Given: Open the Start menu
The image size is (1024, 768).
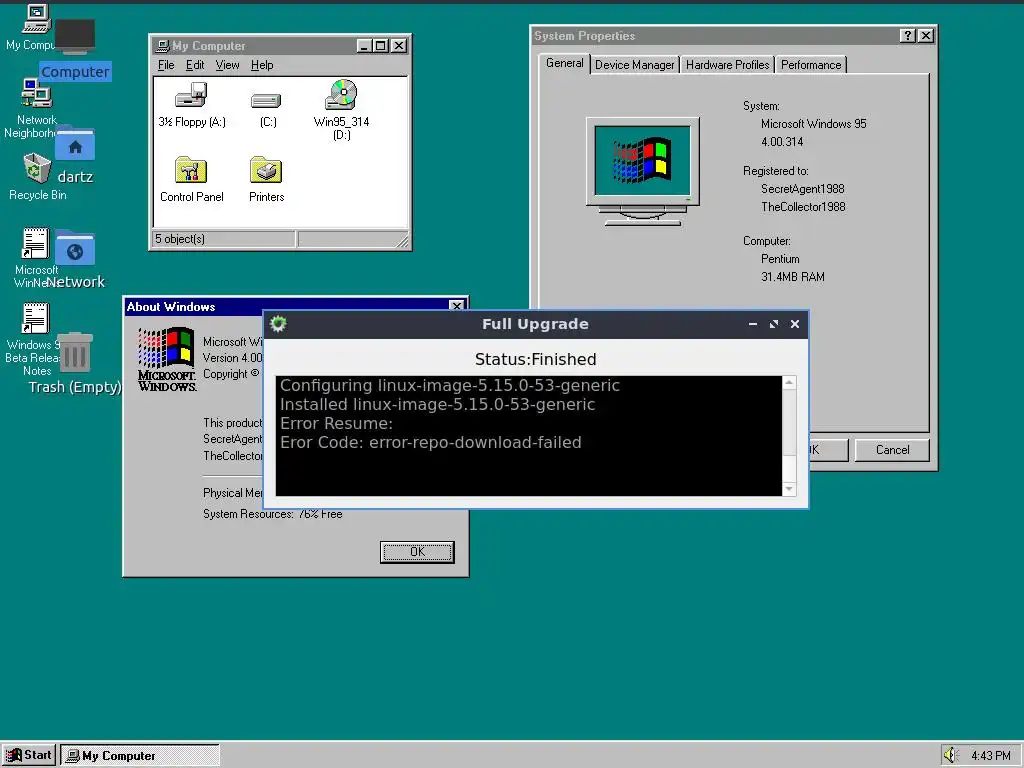Looking at the screenshot, I should click(29, 755).
